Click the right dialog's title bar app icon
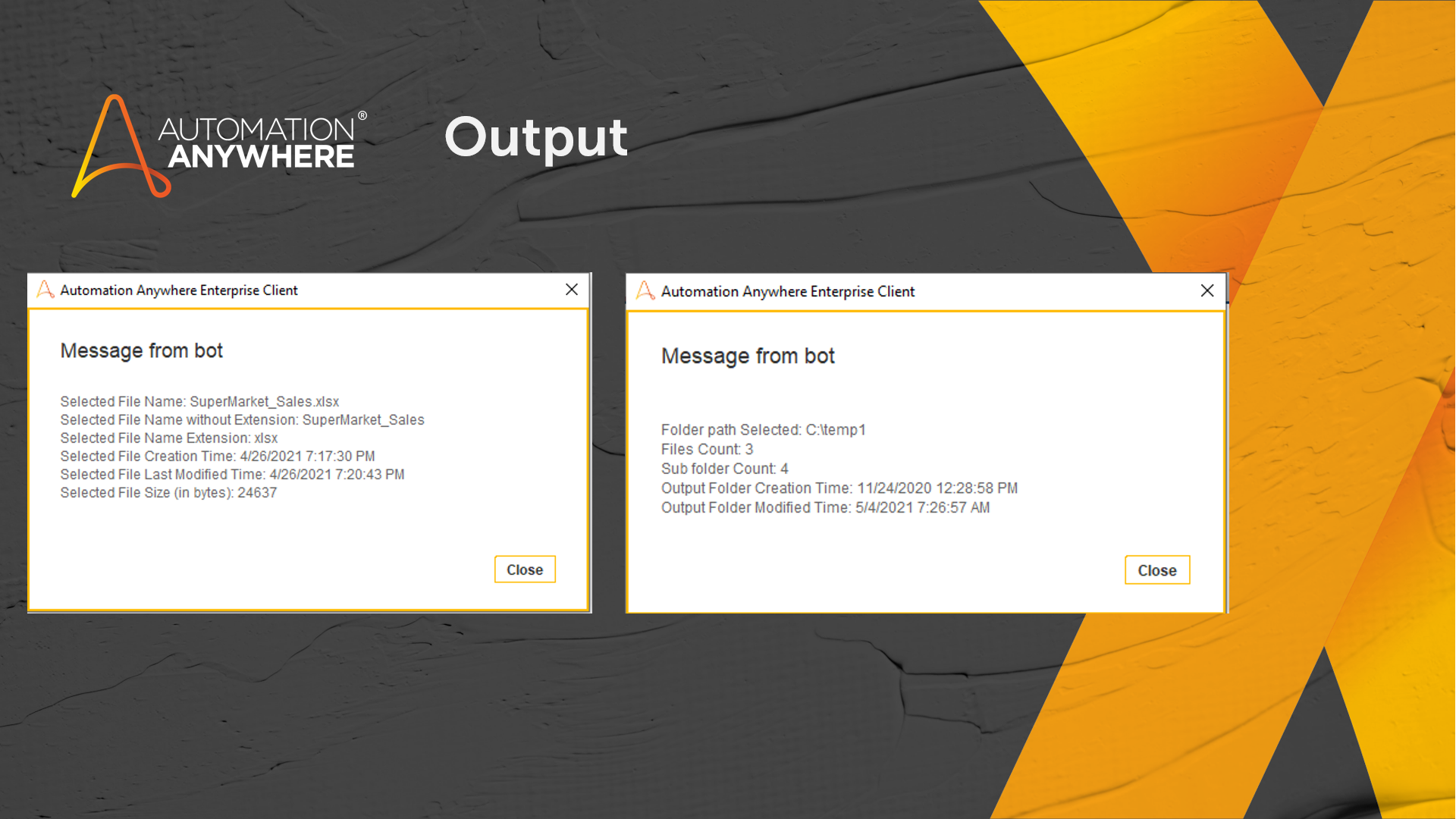Screen dimensions: 1456x819 pos(645,291)
